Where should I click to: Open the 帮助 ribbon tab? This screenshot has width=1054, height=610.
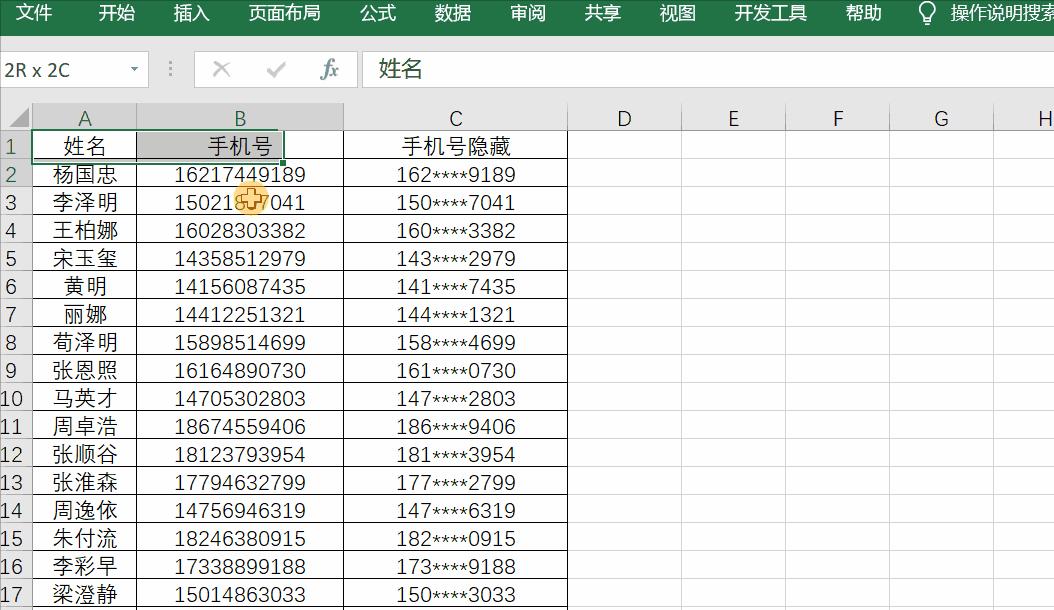[x=864, y=14]
